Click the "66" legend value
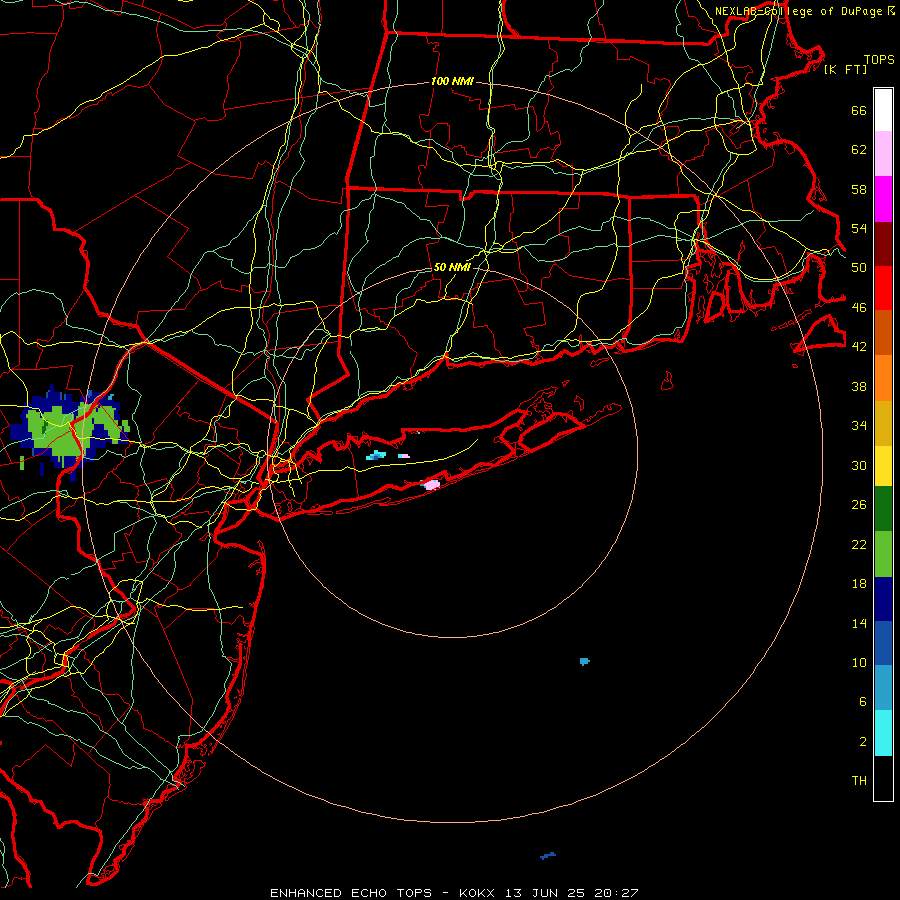Image resolution: width=900 pixels, height=900 pixels. [x=859, y=110]
